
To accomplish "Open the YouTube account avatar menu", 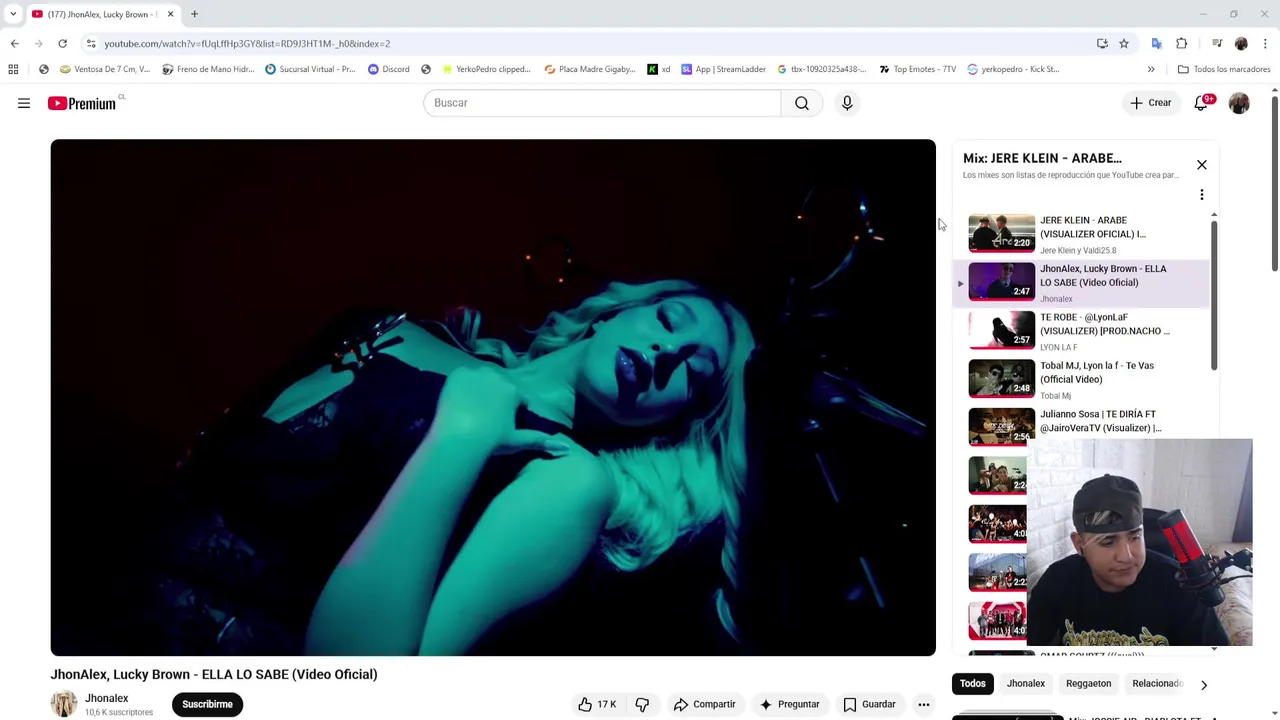I will point(1239,103).
